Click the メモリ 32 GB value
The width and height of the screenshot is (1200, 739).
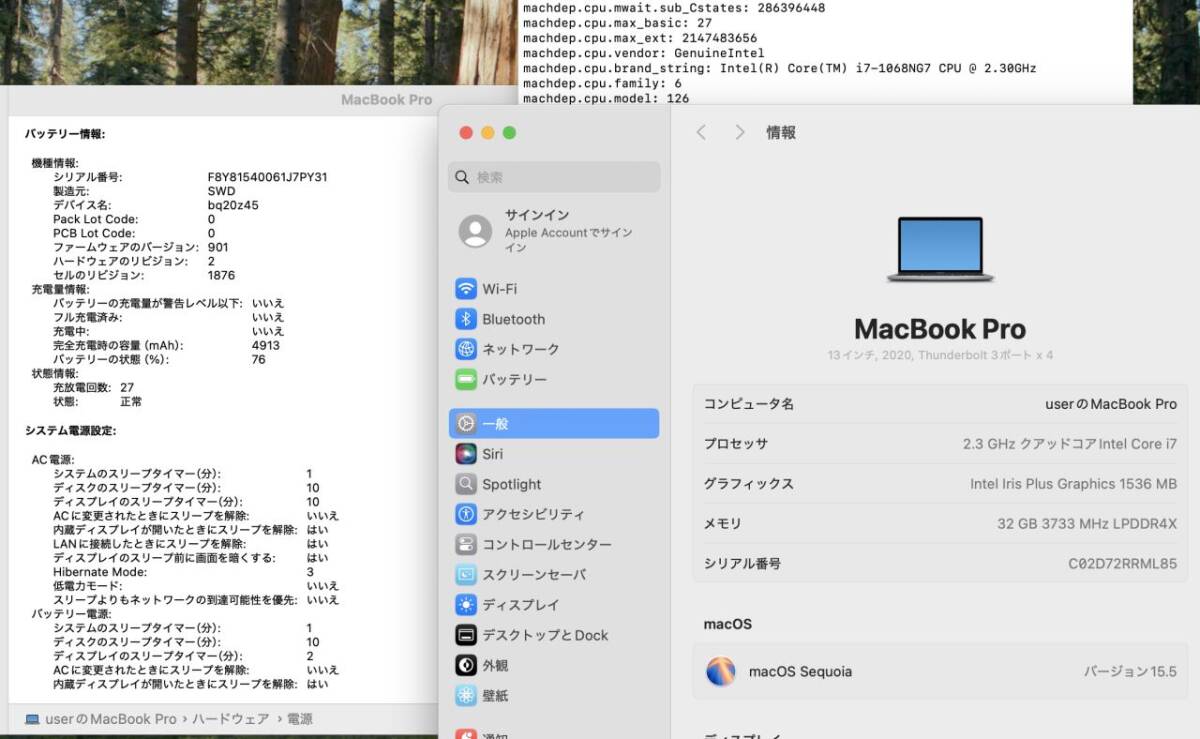click(1087, 524)
